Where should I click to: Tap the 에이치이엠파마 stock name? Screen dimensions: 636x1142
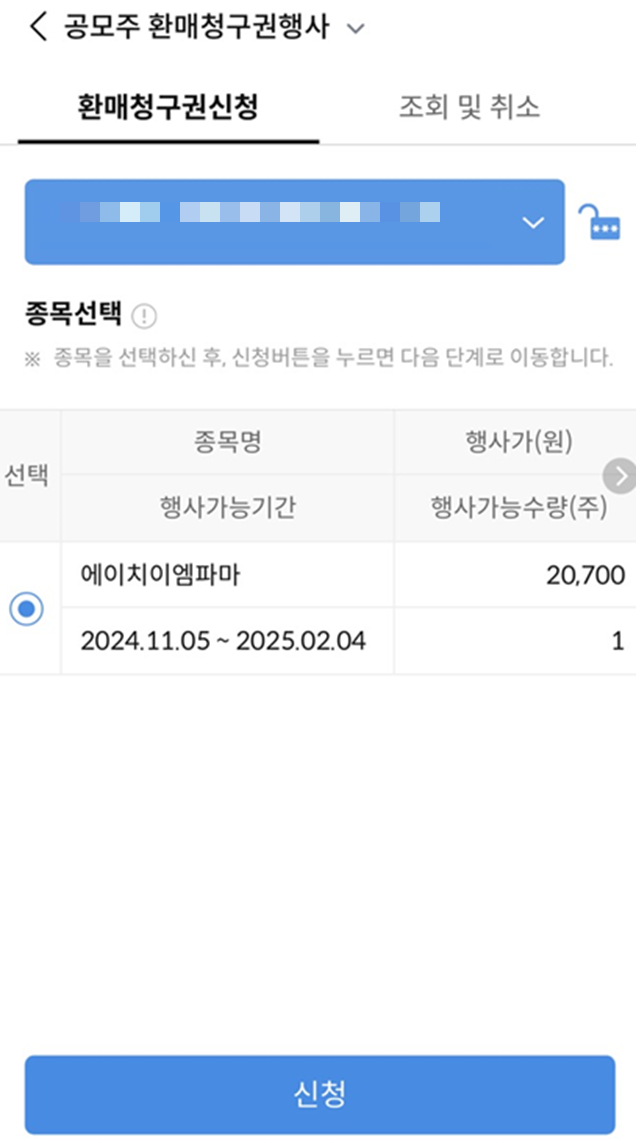[160, 575]
